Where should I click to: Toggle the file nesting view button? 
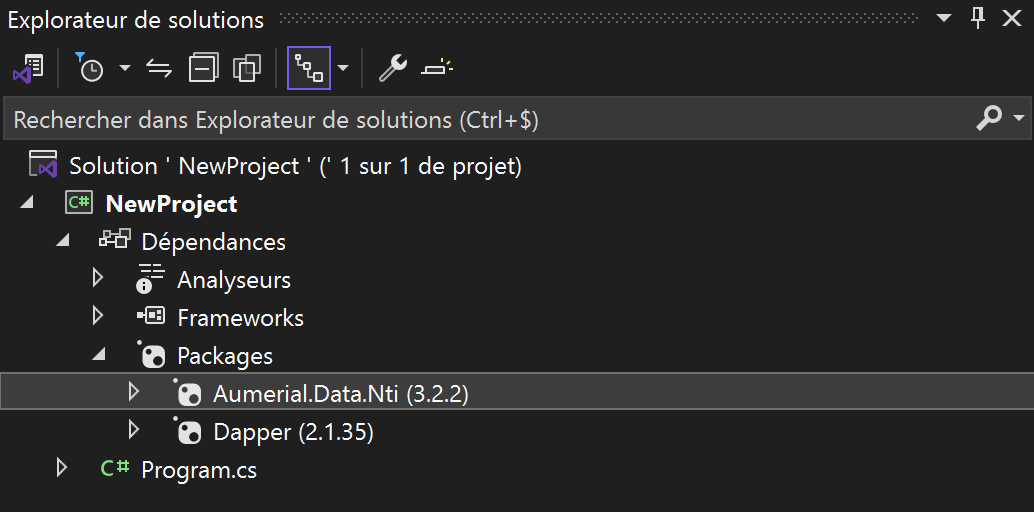(x=308, y=68)
